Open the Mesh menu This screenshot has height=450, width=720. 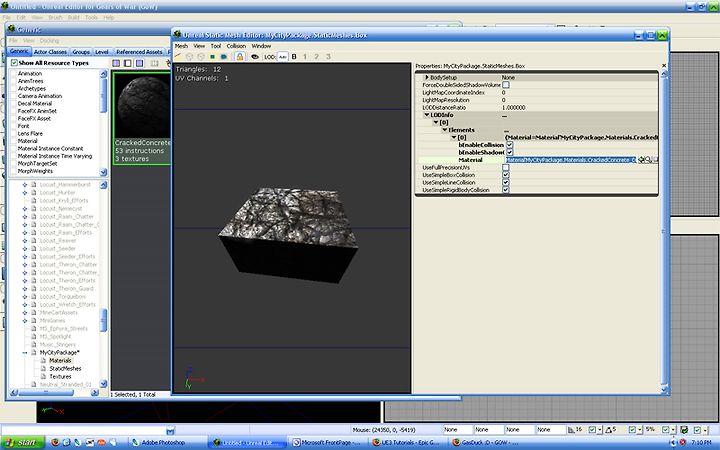181,46
